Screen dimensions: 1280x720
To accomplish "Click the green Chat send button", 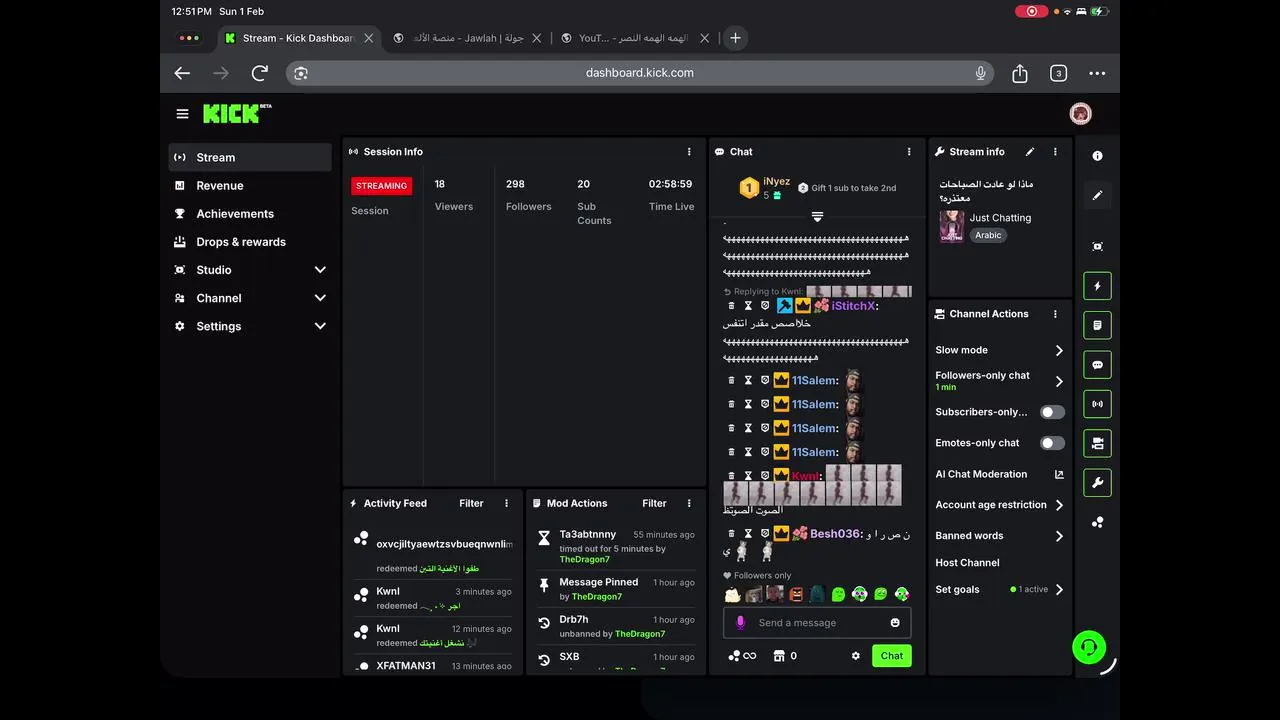I will coord(892,656).
